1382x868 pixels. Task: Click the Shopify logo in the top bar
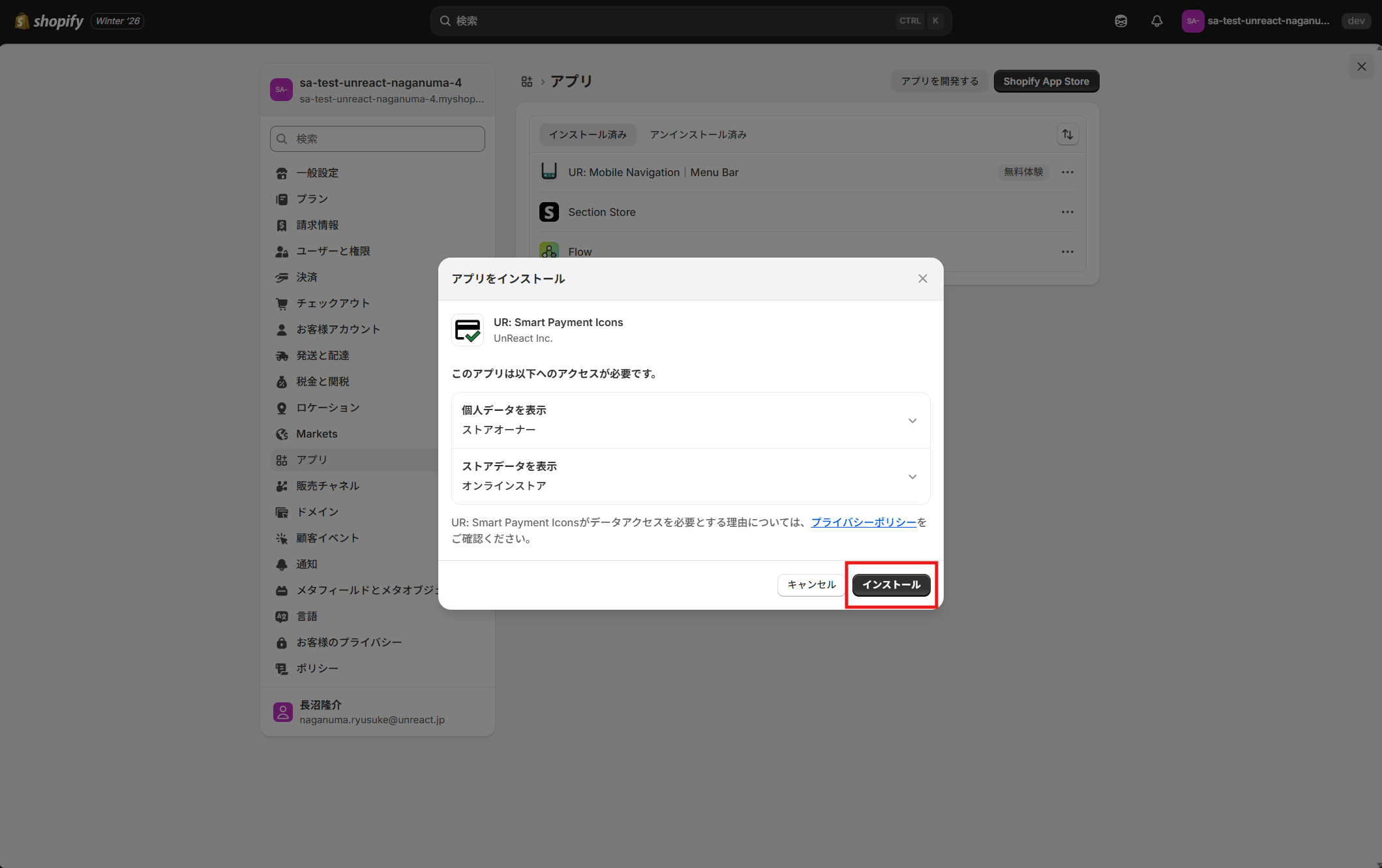[22, 21]
